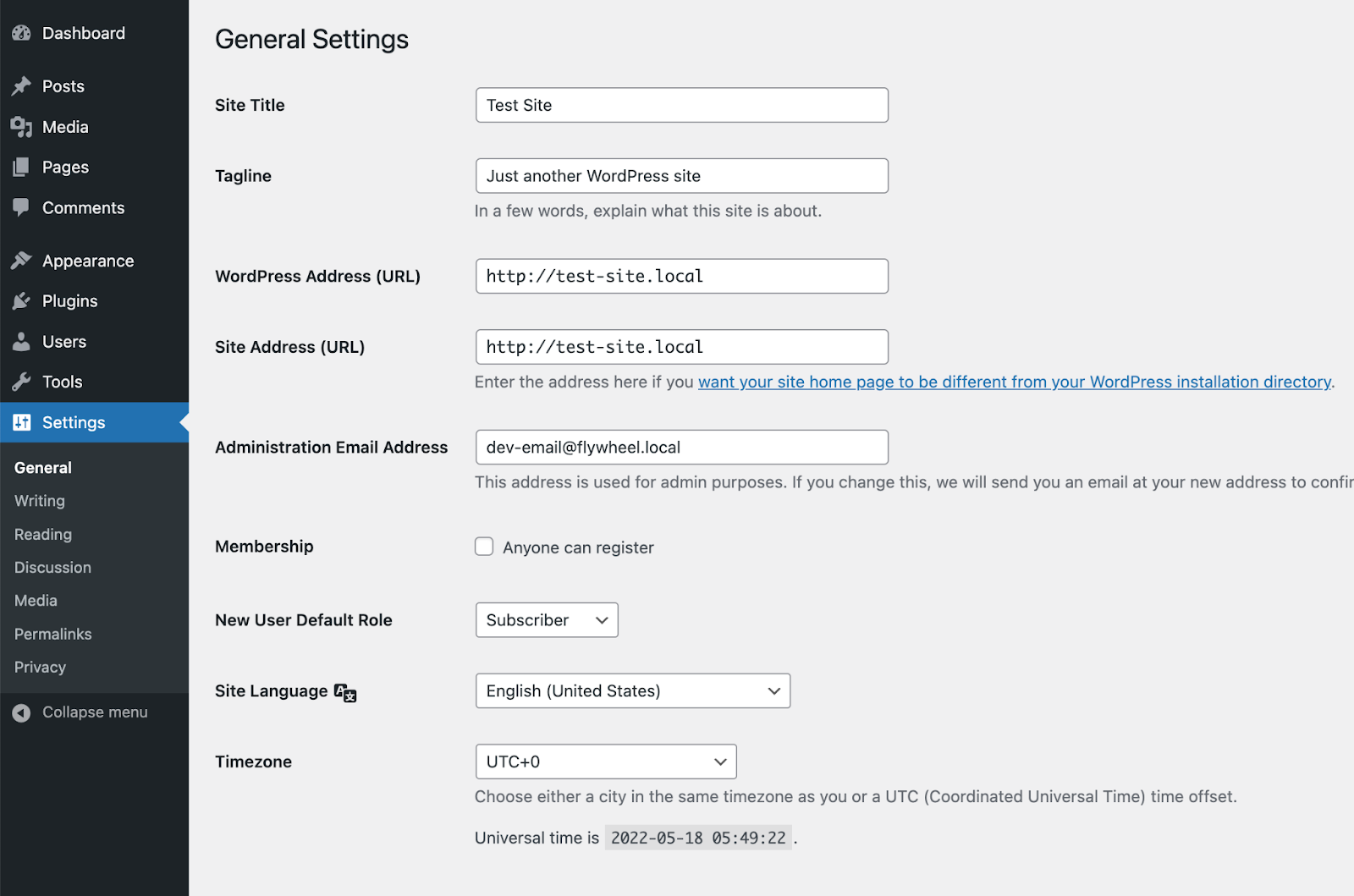Open the Writing settings submenu
1354x896 pixels.
pyautogui.click(x=40, y=501)
